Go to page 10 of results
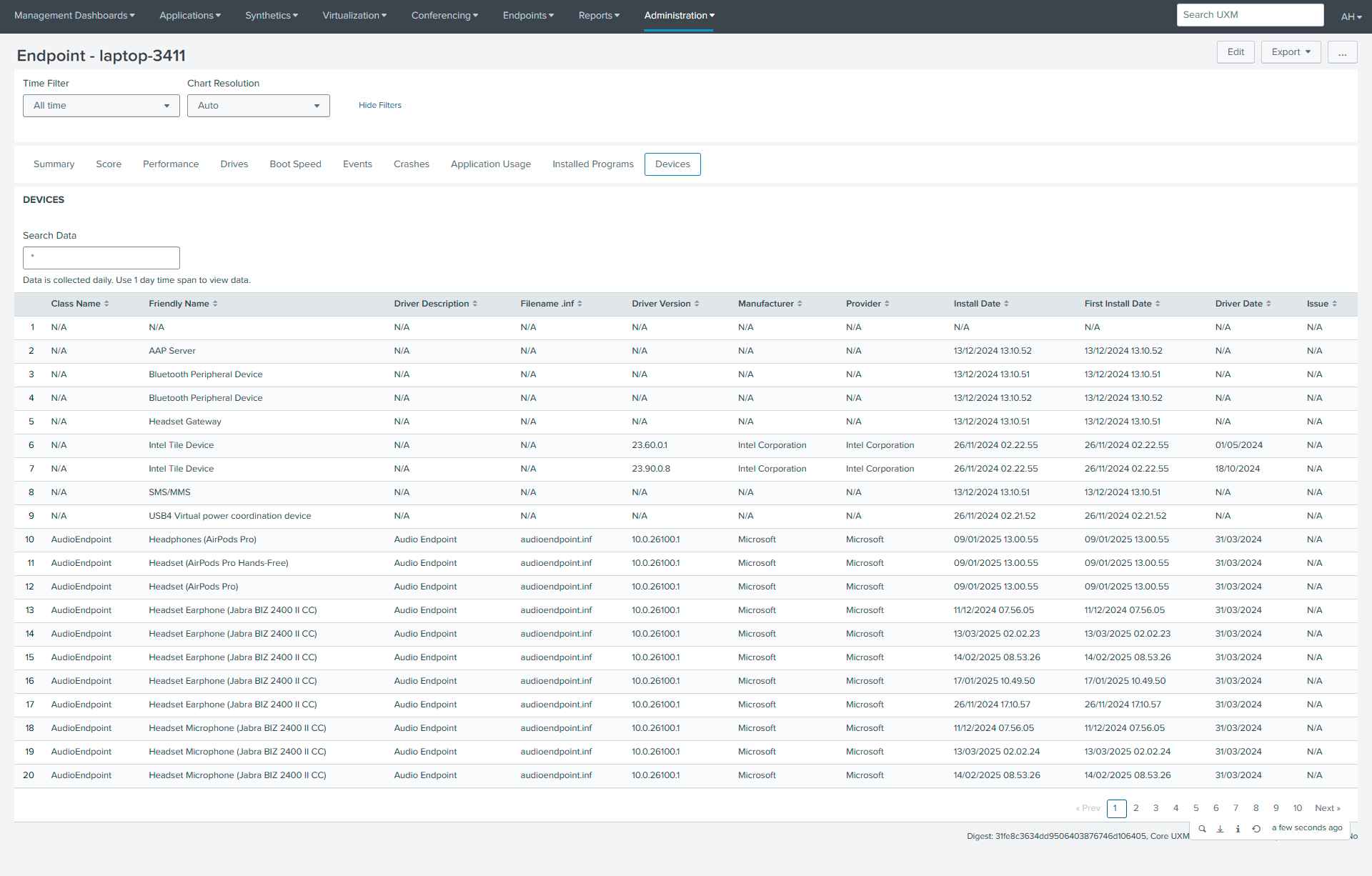Viewport: 1372px width, 876px height. [1298, 808]
